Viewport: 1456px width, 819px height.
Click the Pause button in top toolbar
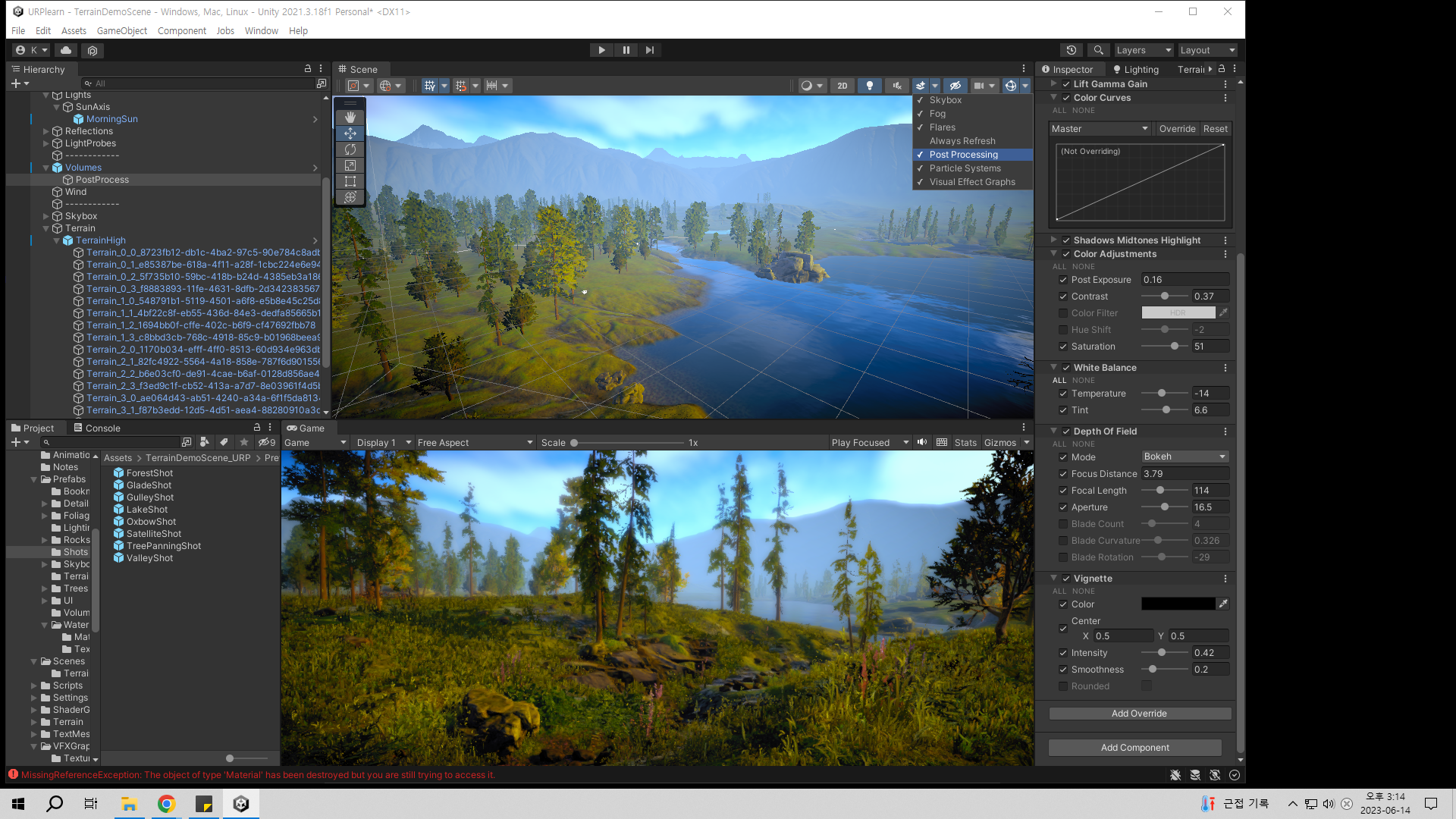(626, 50)
